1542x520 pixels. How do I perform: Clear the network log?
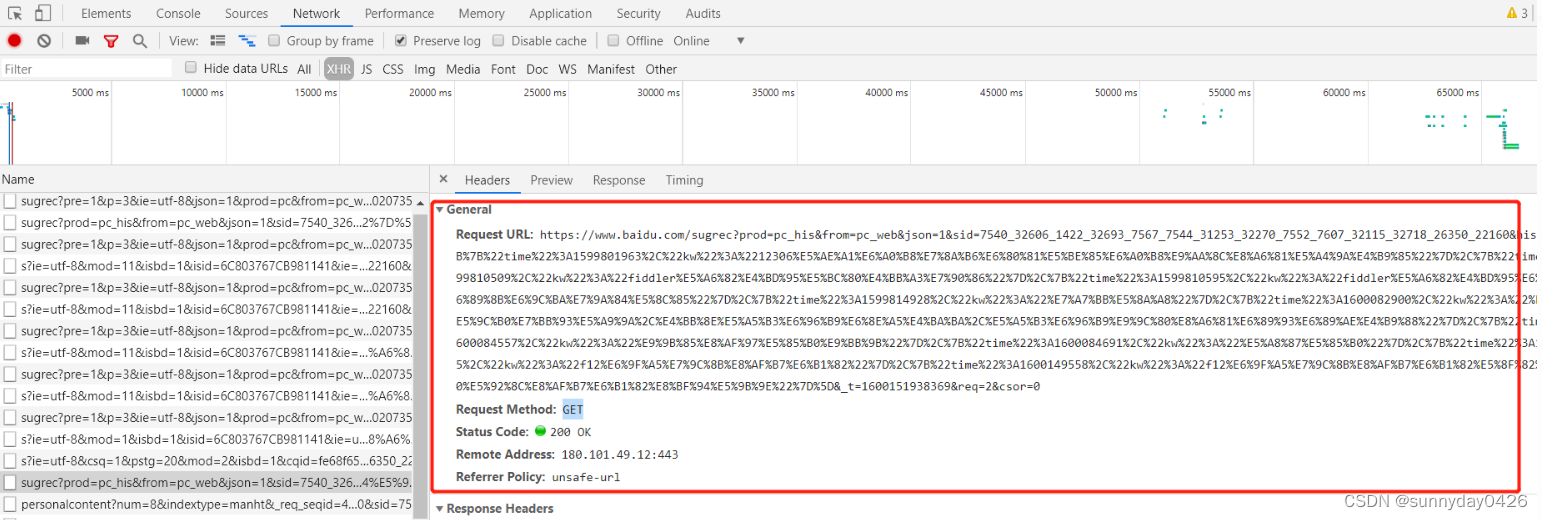pos(44,41)
